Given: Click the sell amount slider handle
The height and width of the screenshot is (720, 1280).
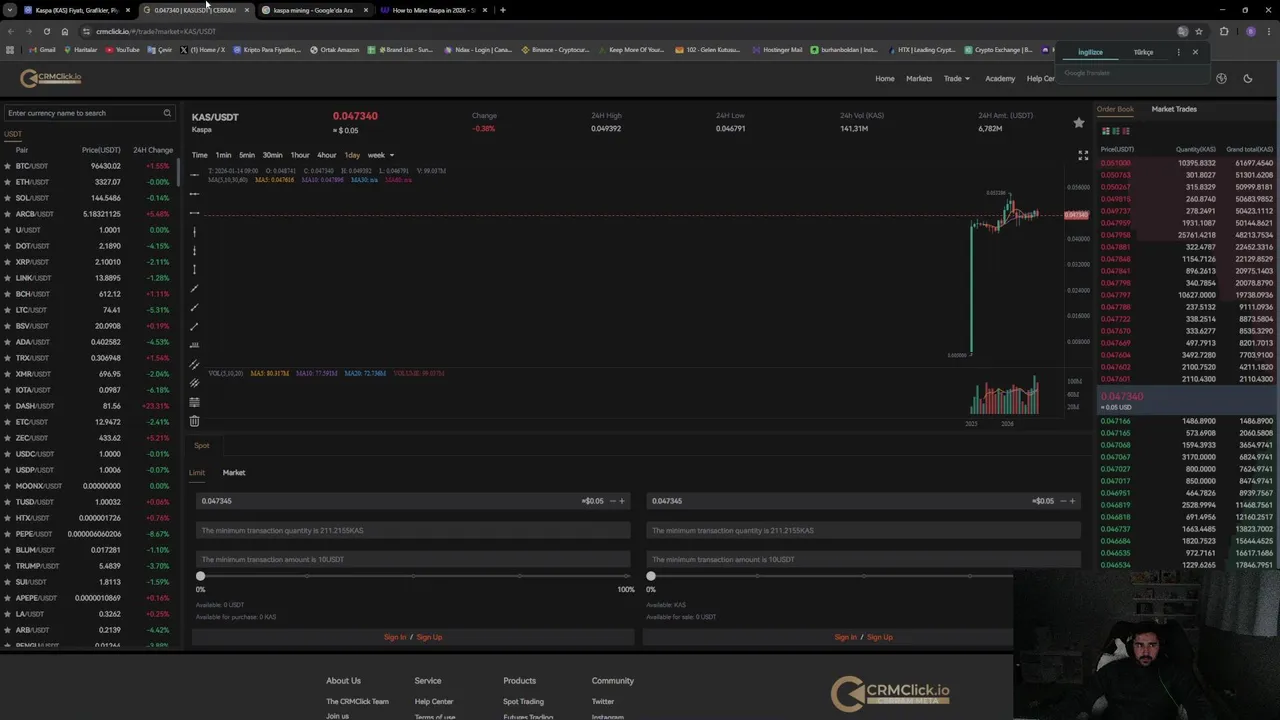Looking at the screenshot, I should click(x=651, y=576).
